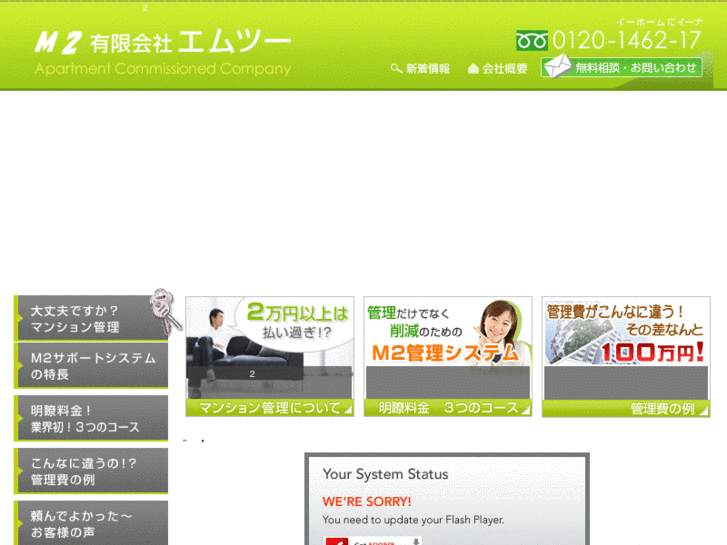Open sidebar item 大丈夫ですか？マンション管理
The width and height of the screenshot is (727, 545).
pyautogui.click(x=91, y=319)
